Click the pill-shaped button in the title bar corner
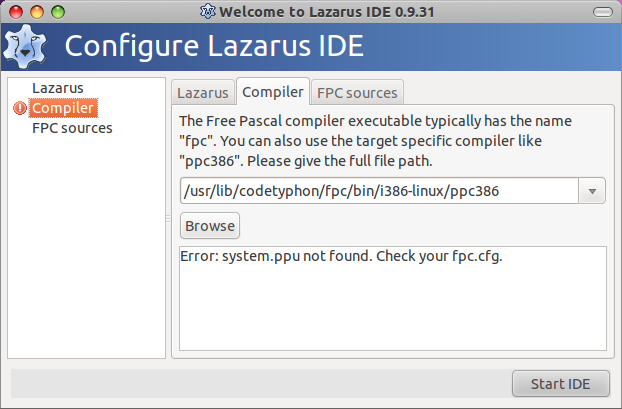Image resolution: width=622 pixels, height=409 pixels. click(x=603, y=12)
